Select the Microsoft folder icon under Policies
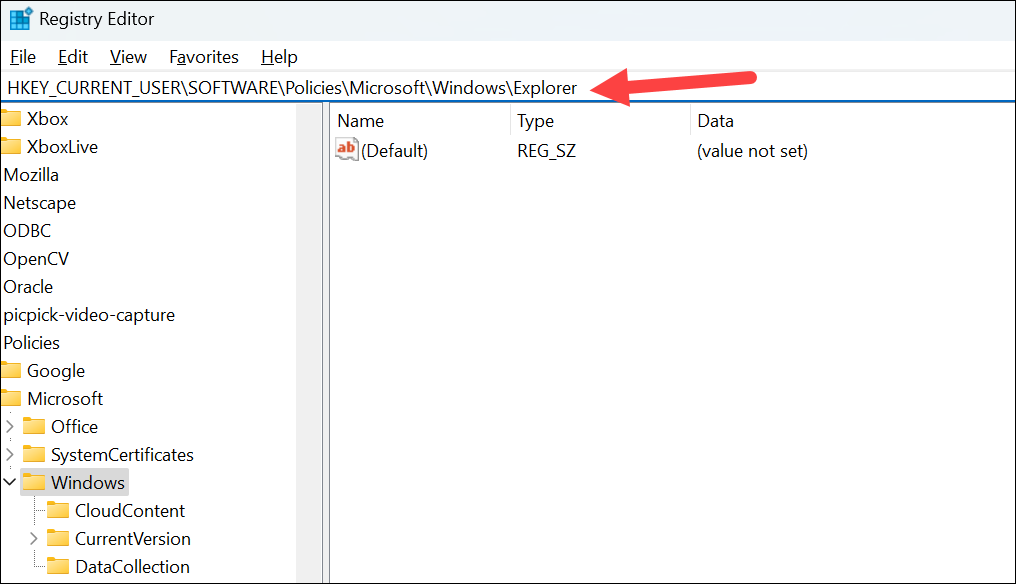 (x=10, y=398)
